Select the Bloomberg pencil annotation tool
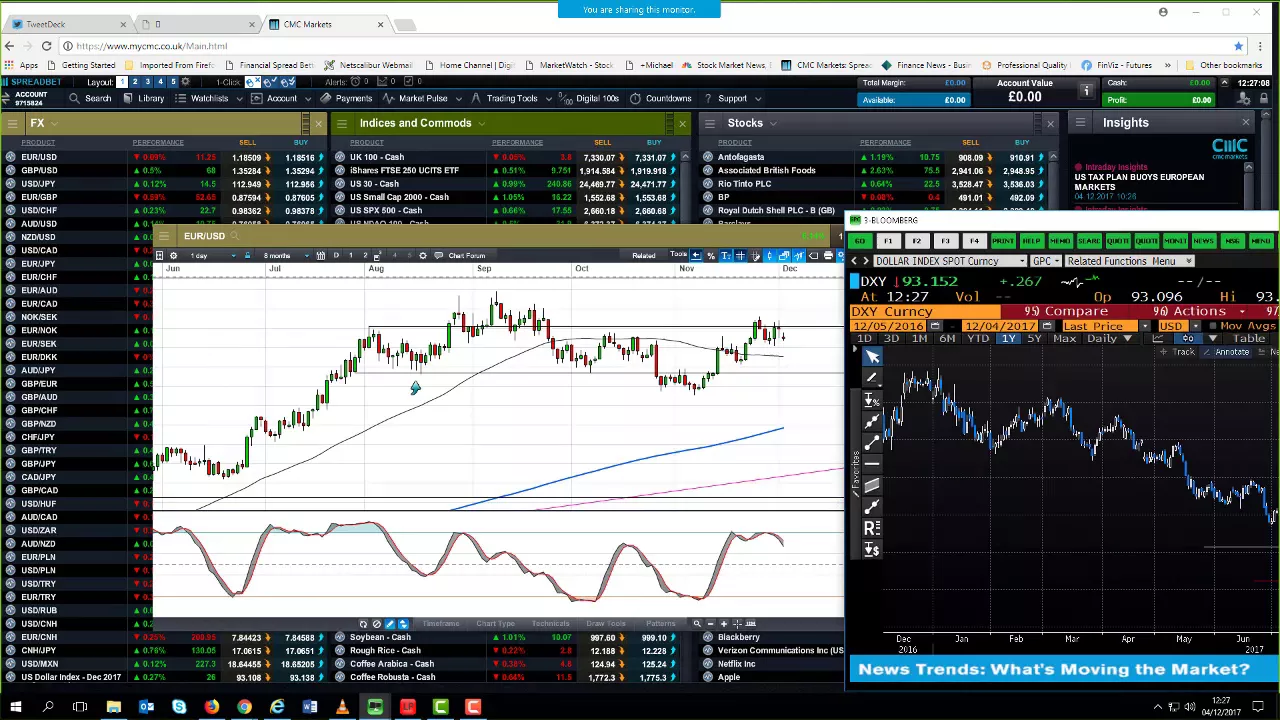This screenshot has height=720, width=1280. [x=872, y=379]
